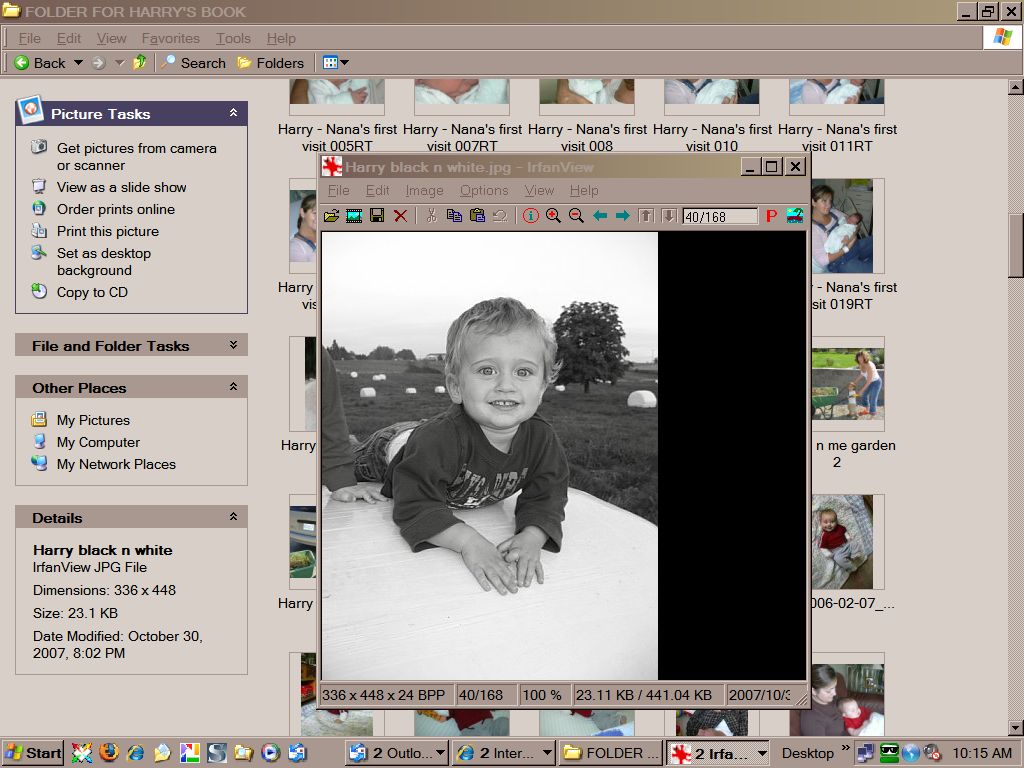Screen dimensions: 1024x768
Task: Click the My Pictures link
Action: (x=93, y=420)
